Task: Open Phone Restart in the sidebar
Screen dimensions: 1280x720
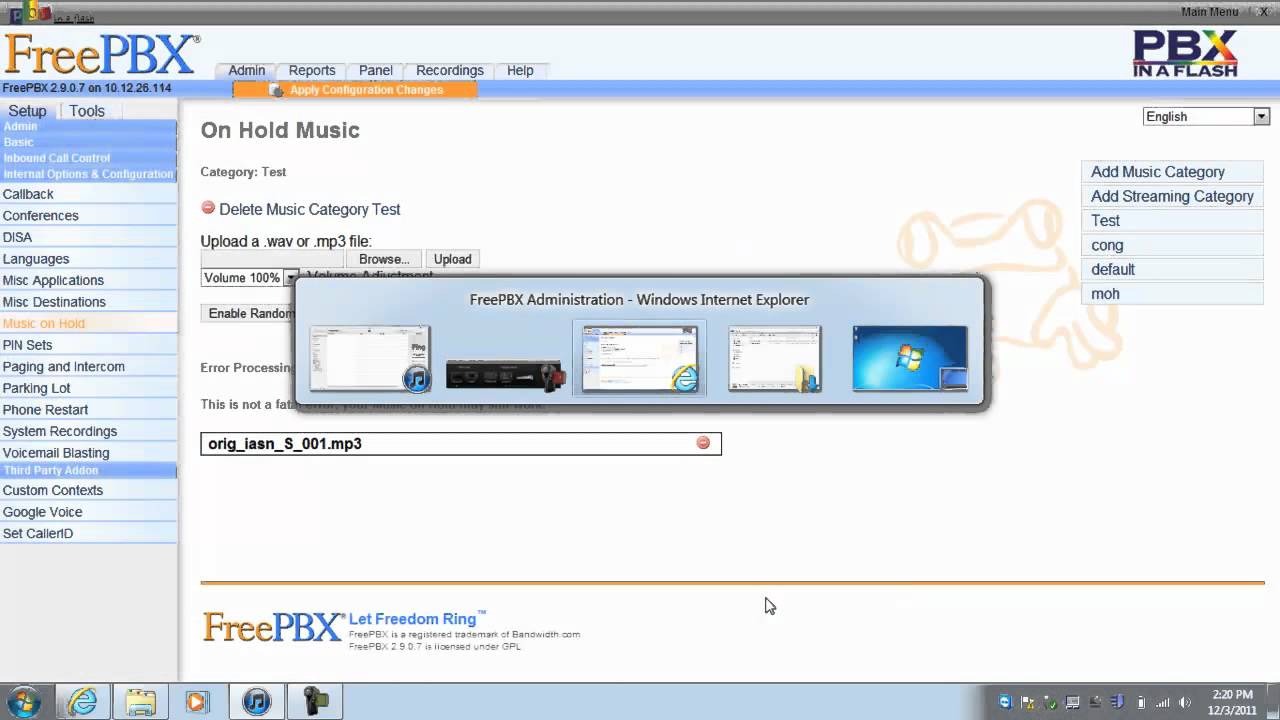Action: click(88, 410)
